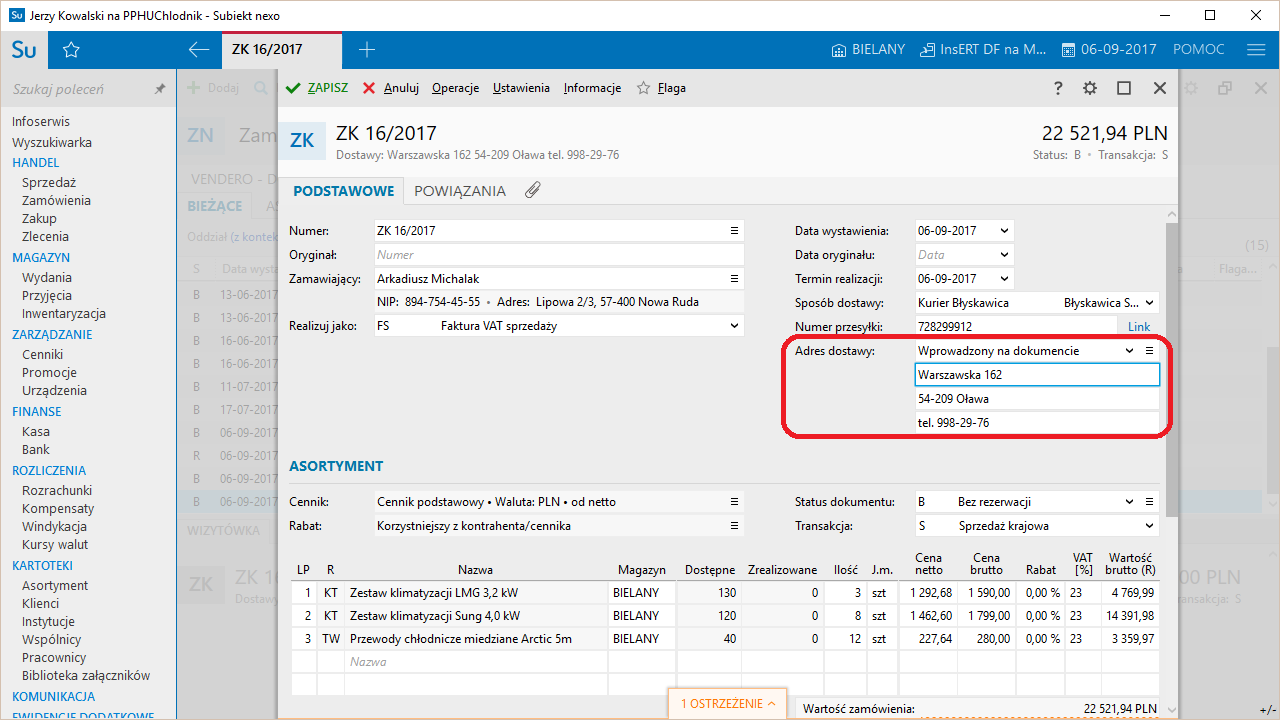Screen dimensions: 1280x720
Task: Open the attachments paperclip tab
Action: (x=532, y=190)
